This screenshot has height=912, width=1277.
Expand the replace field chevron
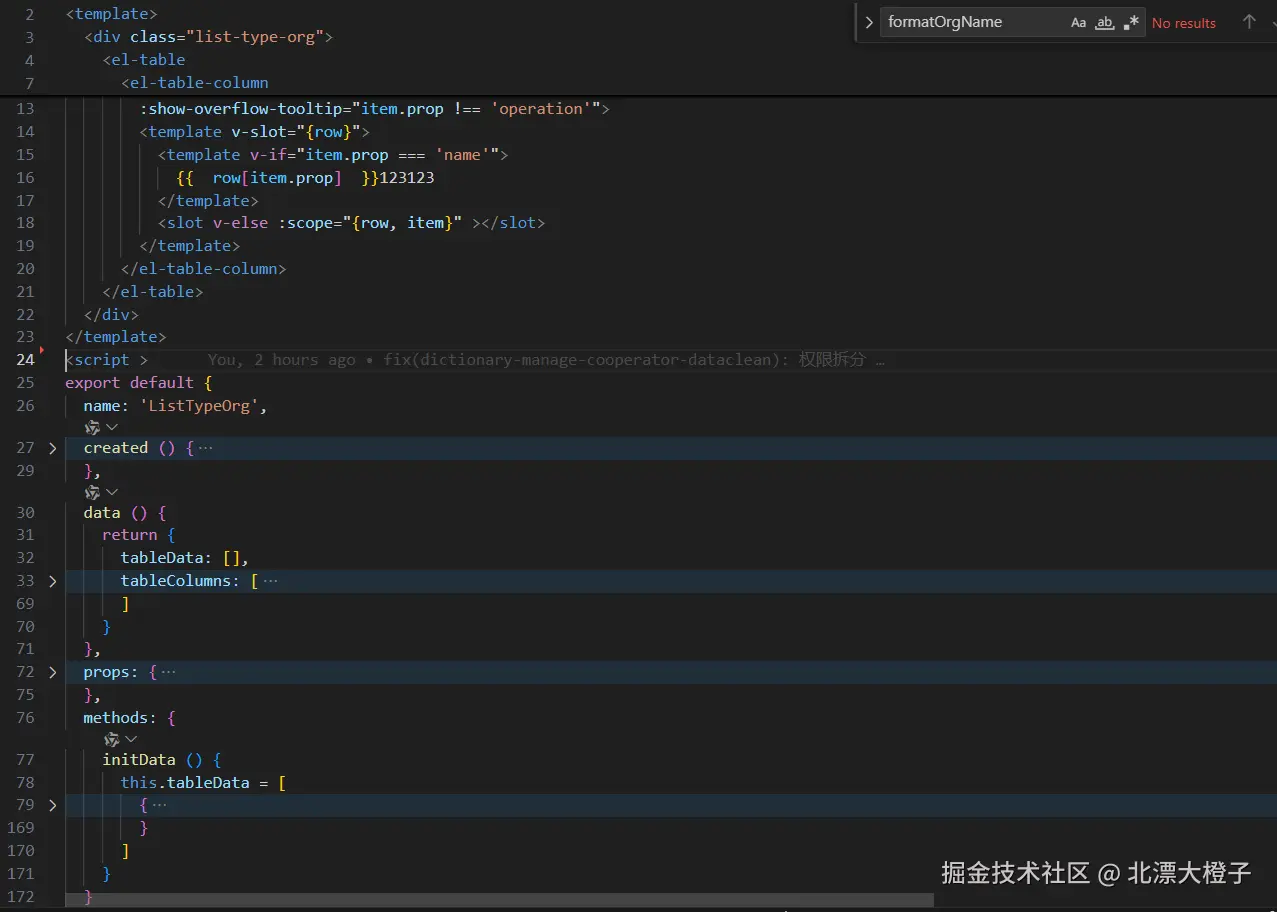[x=868, y=22]
